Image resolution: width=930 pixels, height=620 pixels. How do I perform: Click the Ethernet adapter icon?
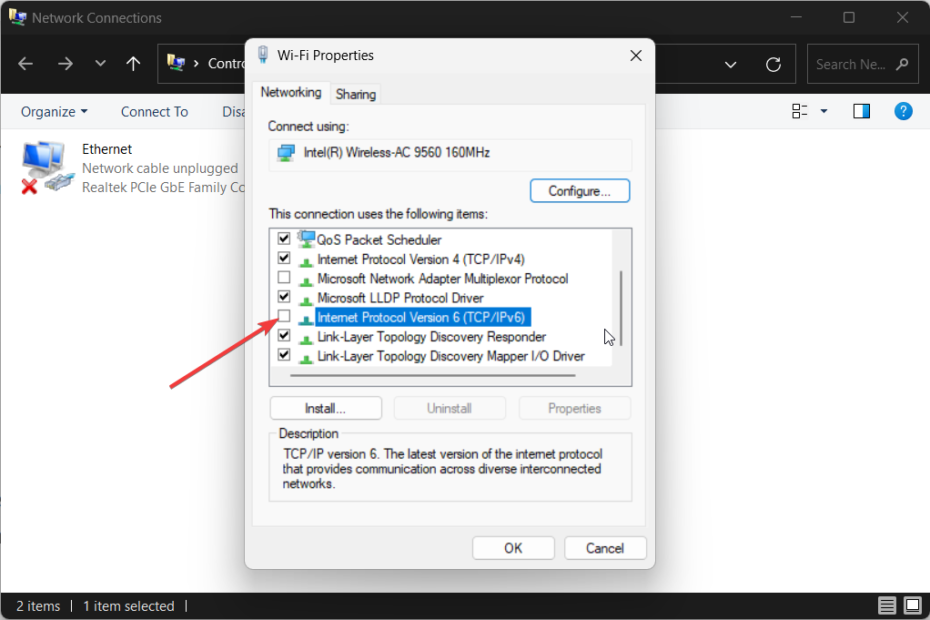click(44, 163)
